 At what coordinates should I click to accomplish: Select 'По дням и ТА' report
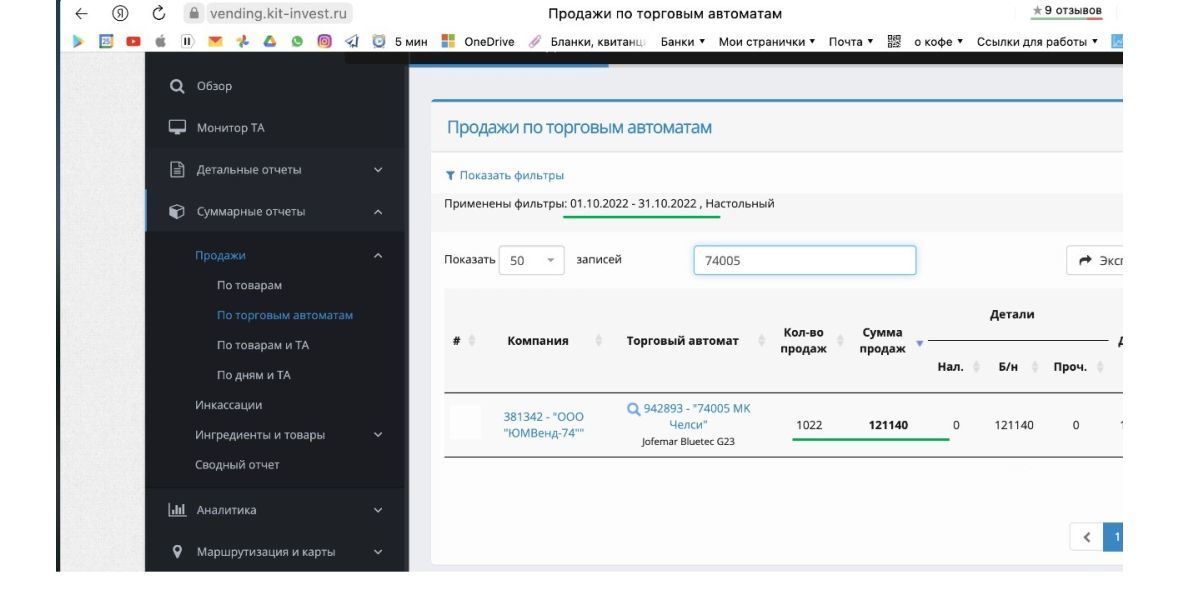pyautogui.click(x=253, y=375)
